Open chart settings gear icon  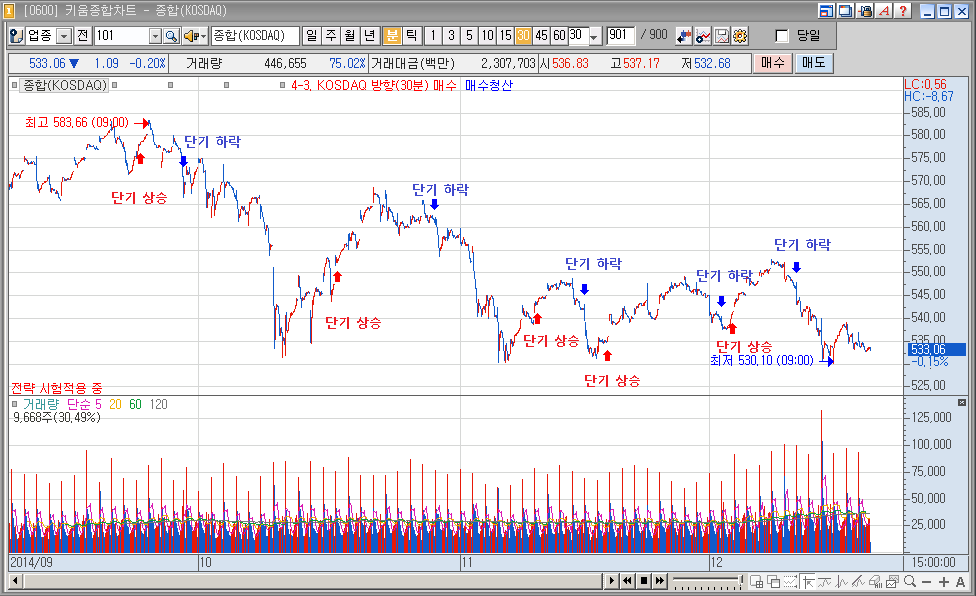(x=739, y=36)
